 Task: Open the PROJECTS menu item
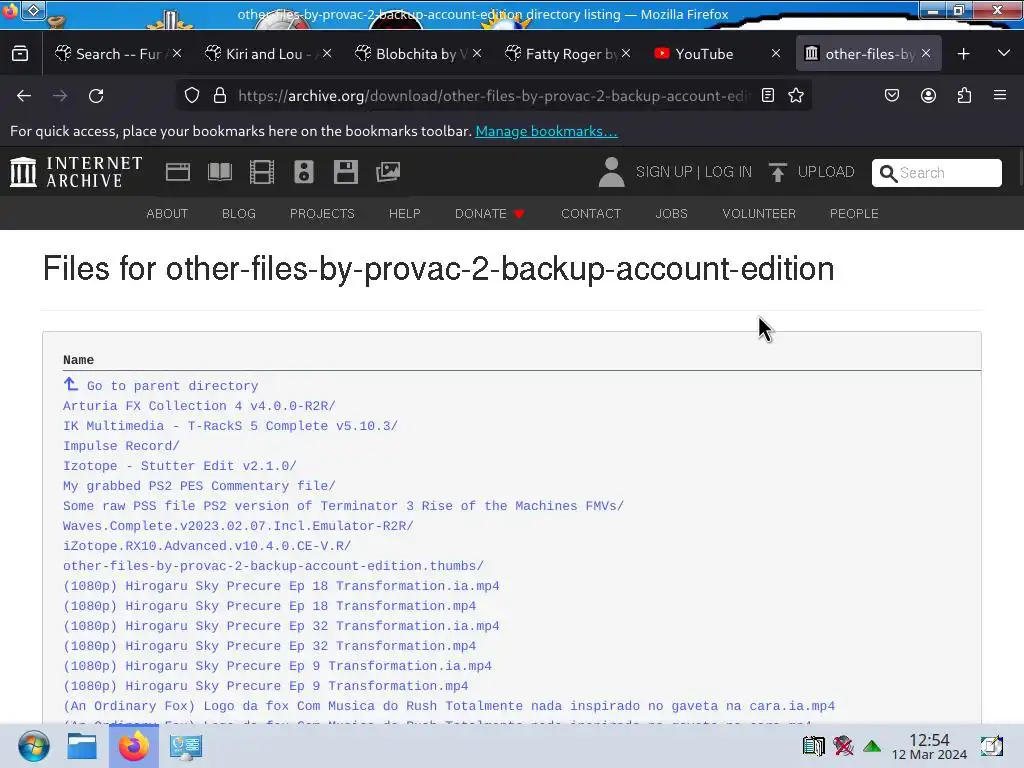point(322,214)
